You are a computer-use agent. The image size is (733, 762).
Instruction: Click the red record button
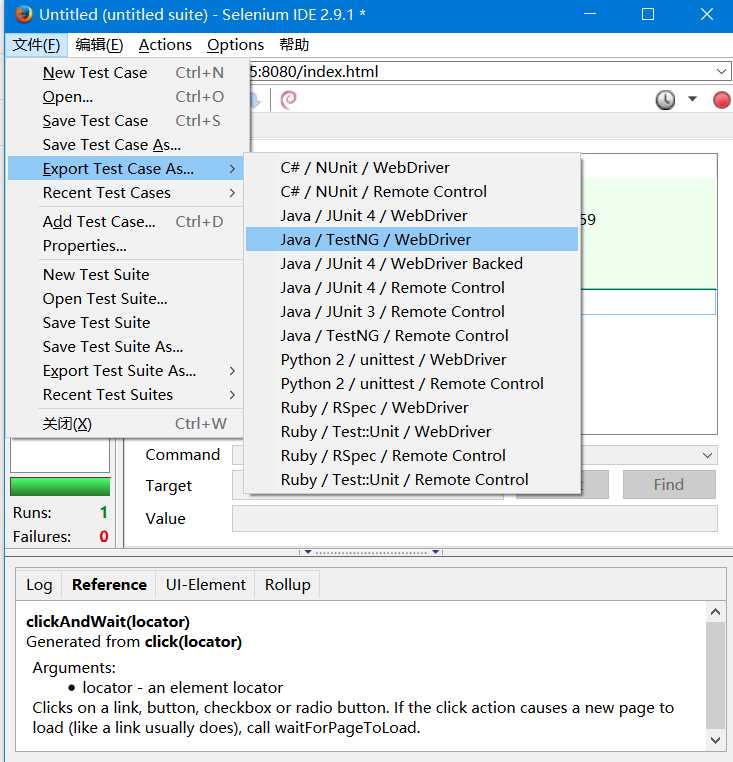[721, 100]
